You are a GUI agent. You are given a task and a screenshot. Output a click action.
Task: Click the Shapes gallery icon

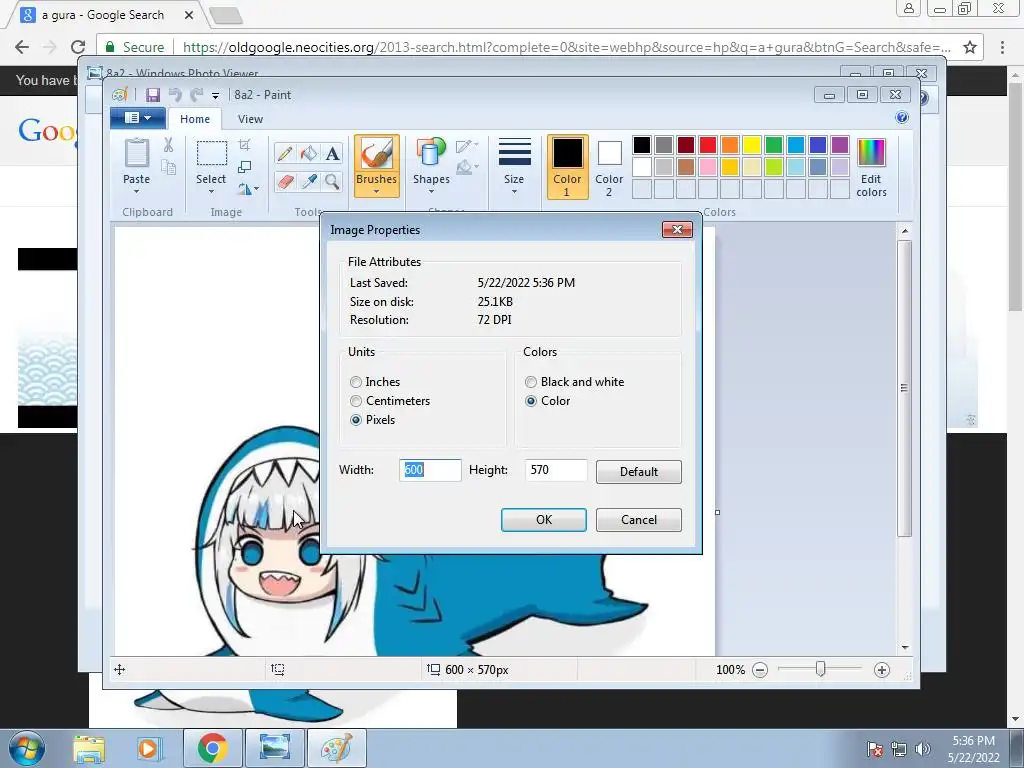coord(430,154)
